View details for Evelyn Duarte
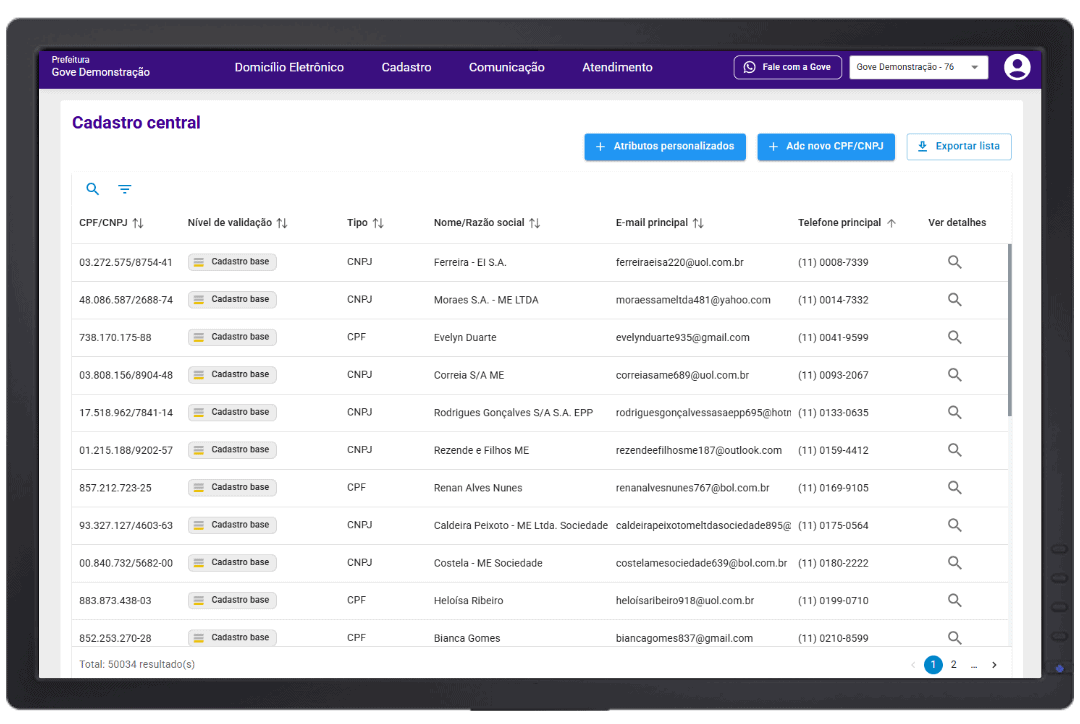This screenshot has height=724, width=1080. tap(954, 337)
